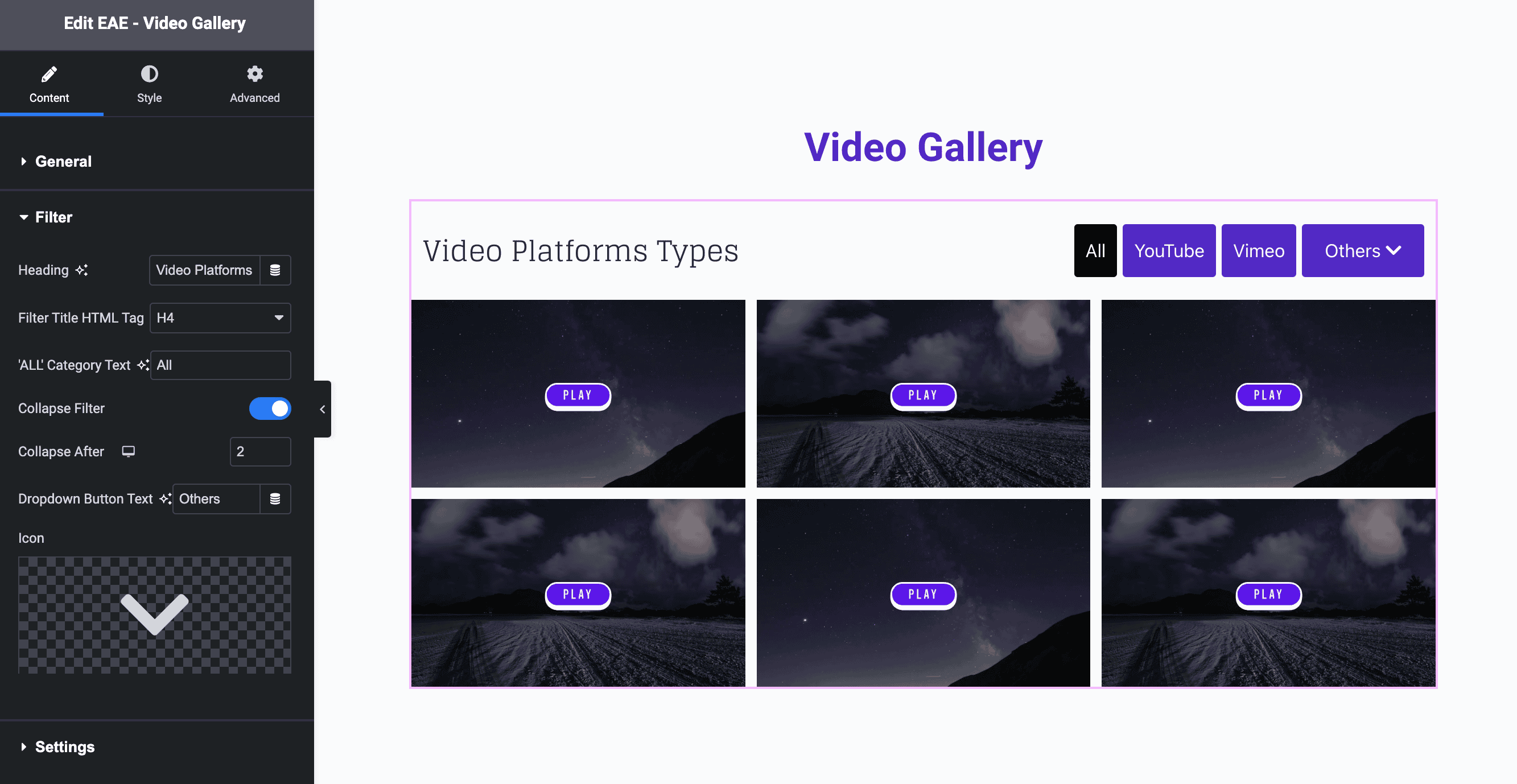Viewport: 1517px width, 784px height.
Task: Expand the Settings section
Action: pyautogui.click(x=65, y=747)
